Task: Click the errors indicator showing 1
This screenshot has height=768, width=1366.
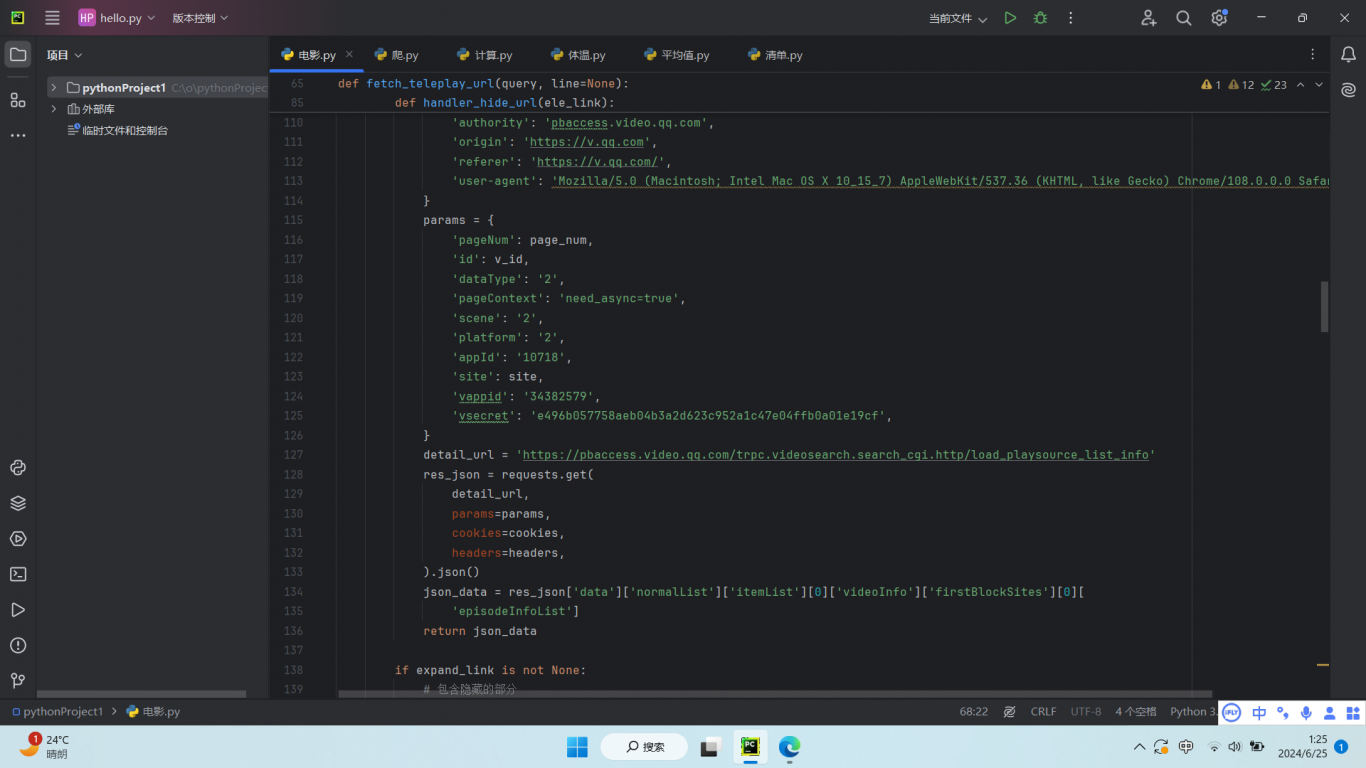Action: [x=1211, y=85]
